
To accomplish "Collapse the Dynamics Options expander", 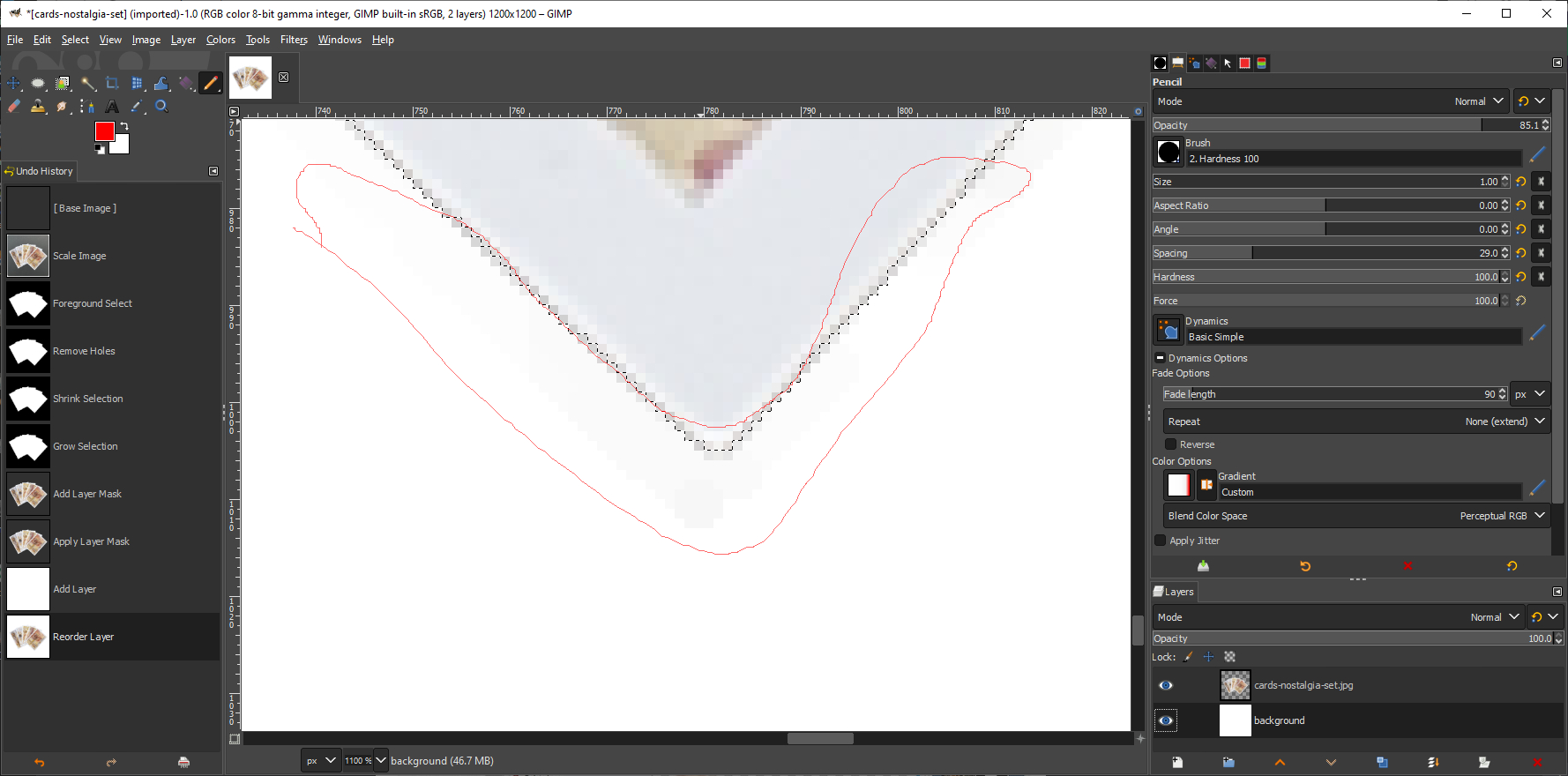I will (1161, 358).
